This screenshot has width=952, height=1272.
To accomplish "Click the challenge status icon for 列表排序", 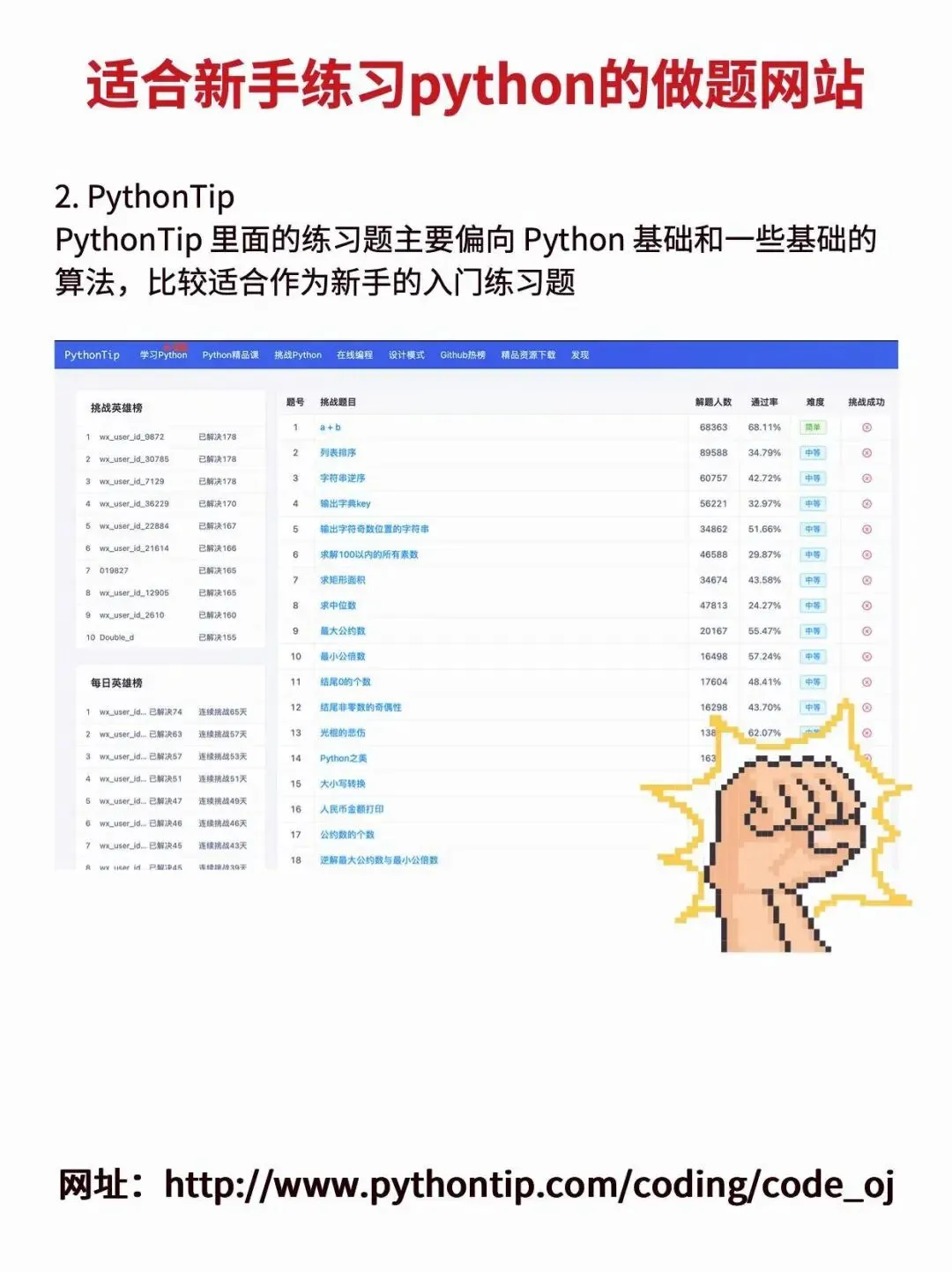I will click(866, 453).
